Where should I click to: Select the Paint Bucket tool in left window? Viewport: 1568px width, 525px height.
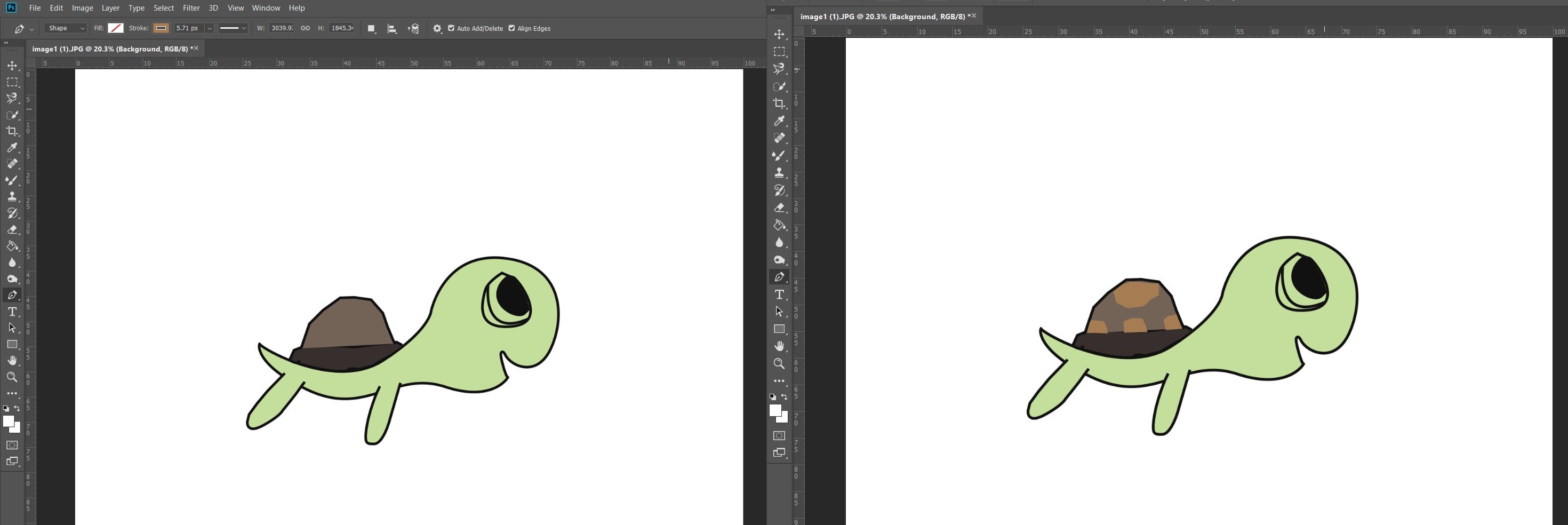(x=12, y=246)
